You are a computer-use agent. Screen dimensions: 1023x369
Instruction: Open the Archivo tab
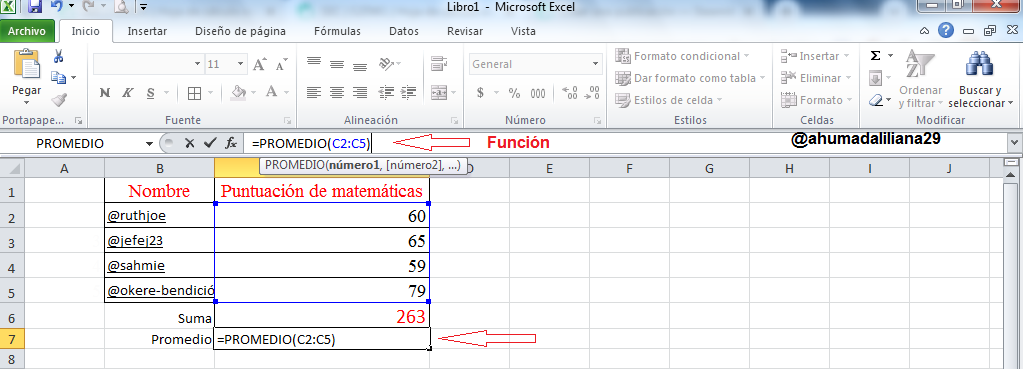pyautogui.click(x=27, y=31)
